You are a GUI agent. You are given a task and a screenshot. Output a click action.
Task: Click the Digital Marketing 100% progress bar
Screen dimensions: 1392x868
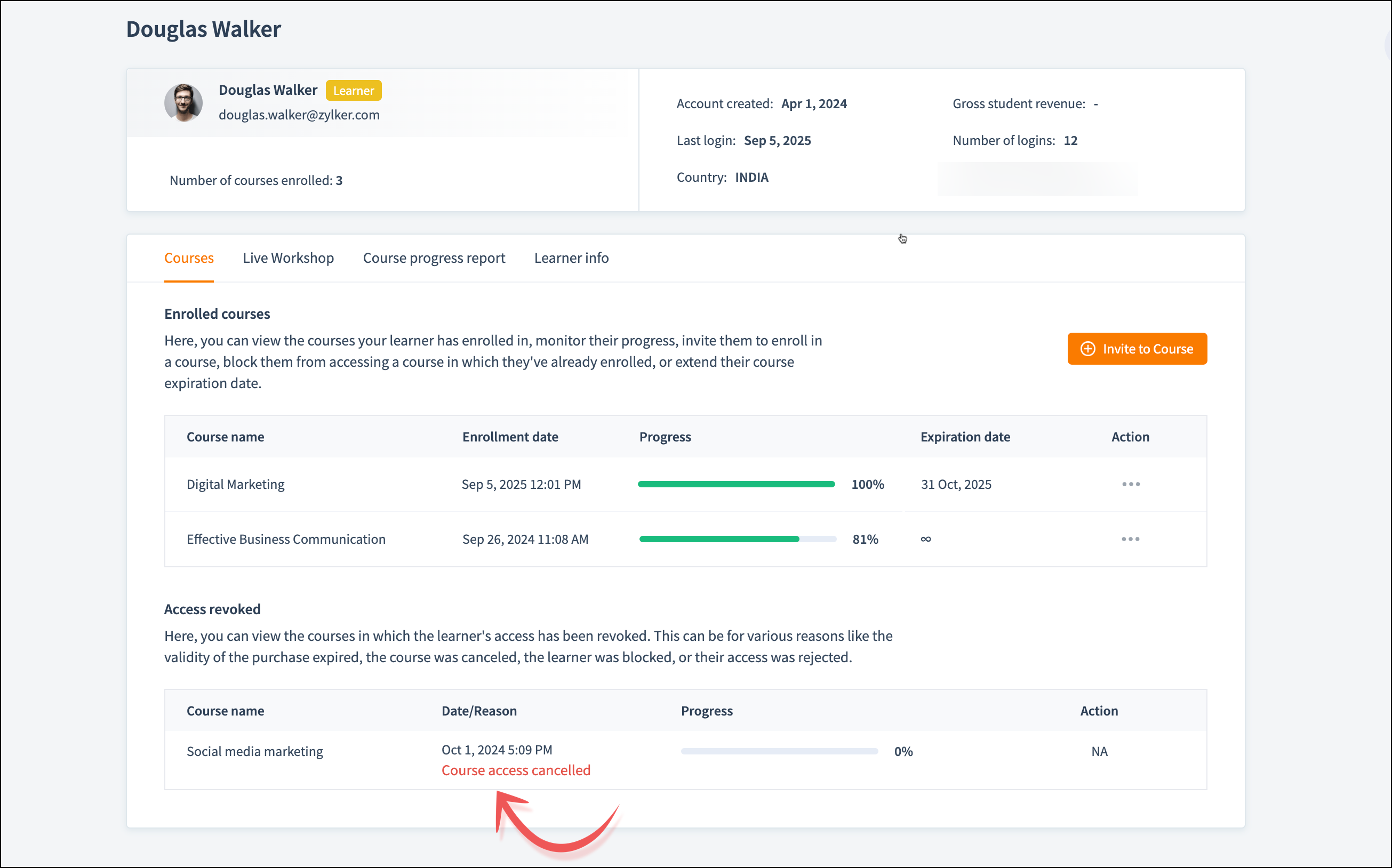coord(735,484)
